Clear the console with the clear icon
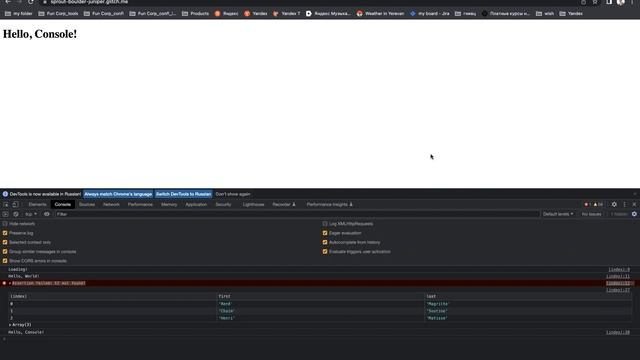This screenshot has width=640, height=360. [16, 214]
